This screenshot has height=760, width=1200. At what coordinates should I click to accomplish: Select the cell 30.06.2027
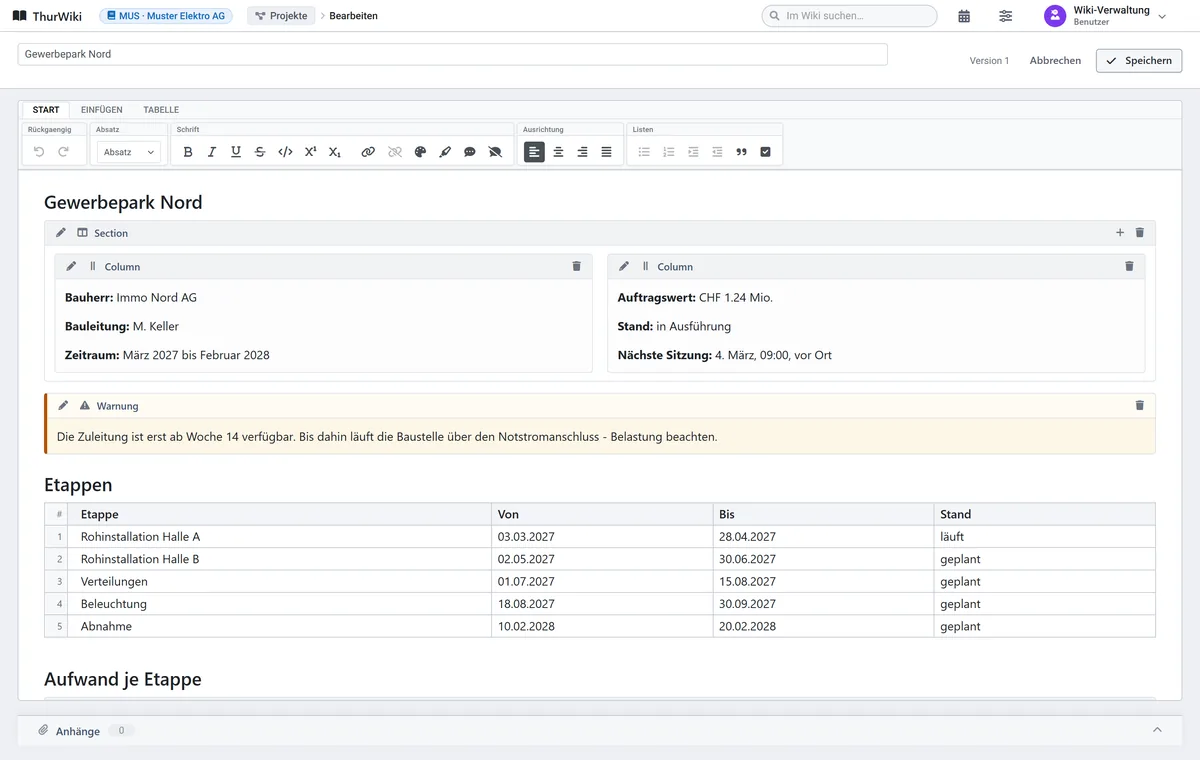(x=823, y=559)
